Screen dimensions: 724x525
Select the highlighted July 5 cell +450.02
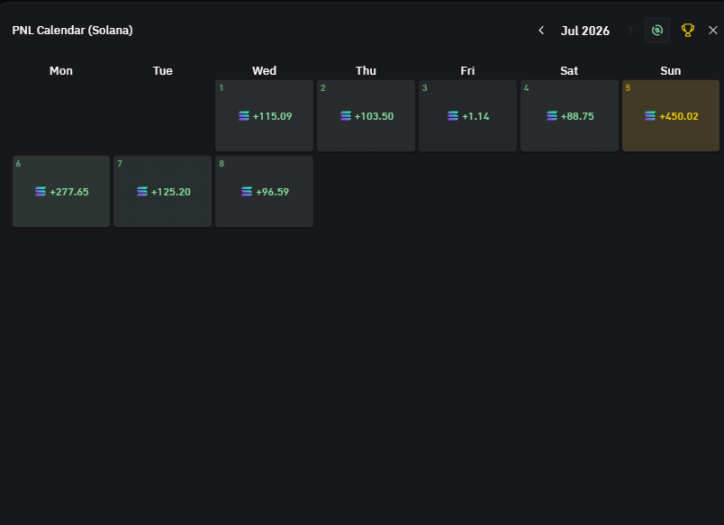[x=670, y=115]
